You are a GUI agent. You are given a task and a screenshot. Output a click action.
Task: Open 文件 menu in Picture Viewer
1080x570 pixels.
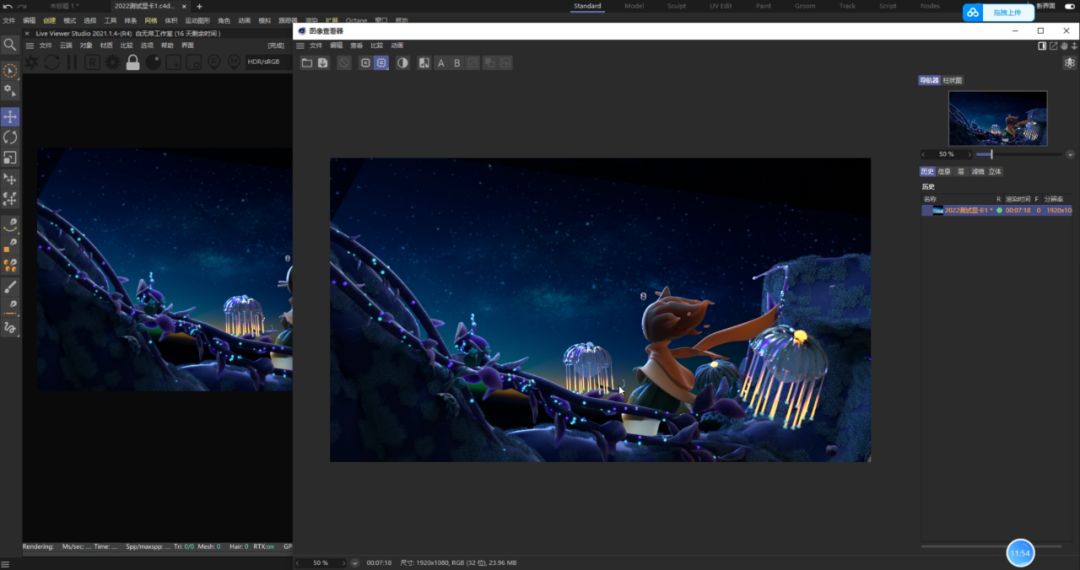(x=315, y=45)
